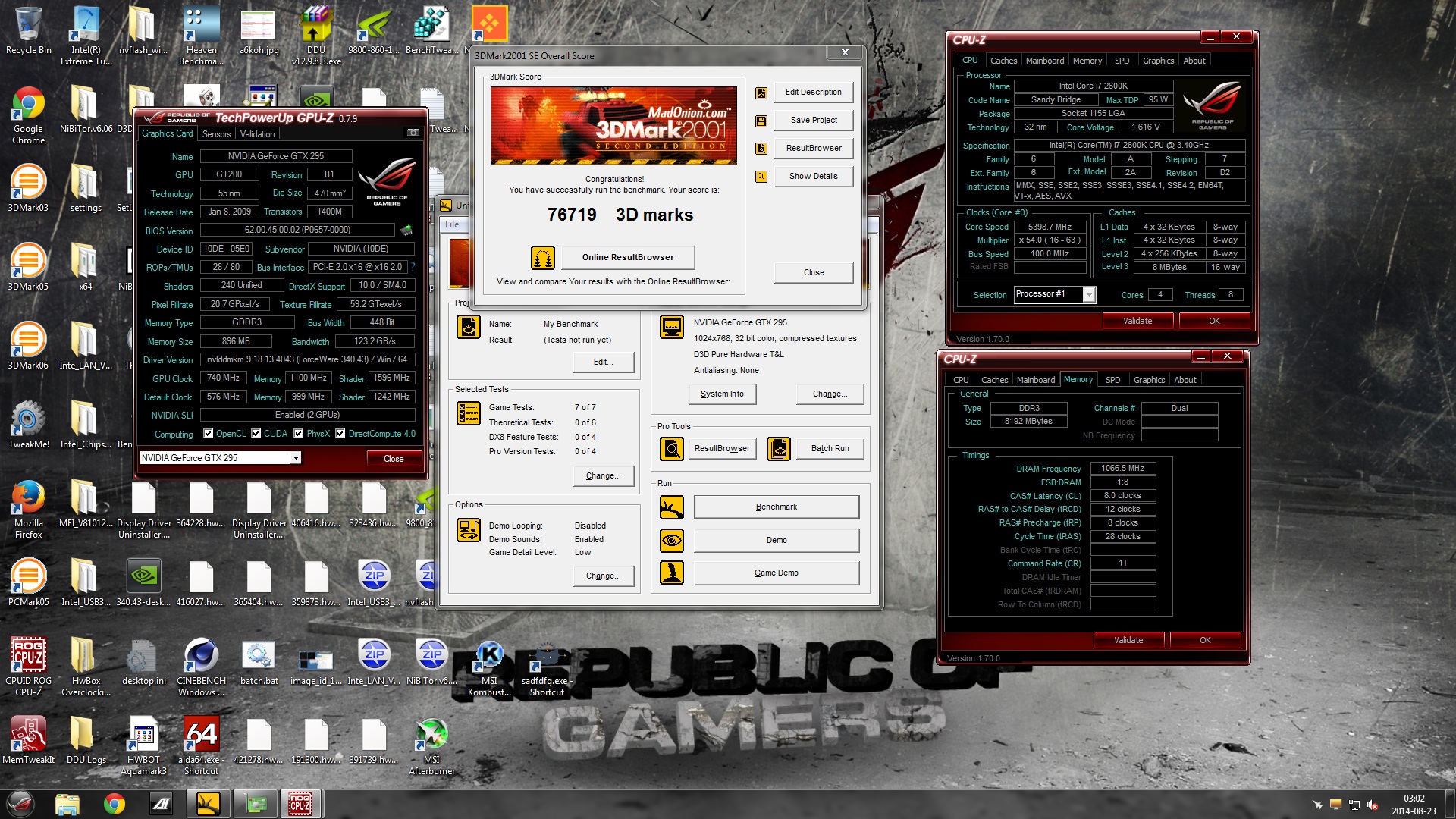The width and height of the screenshot is (1456, 819).
Task: Click the Pro Tools ResultBrowser icon
Action: (x=672, y=449)
